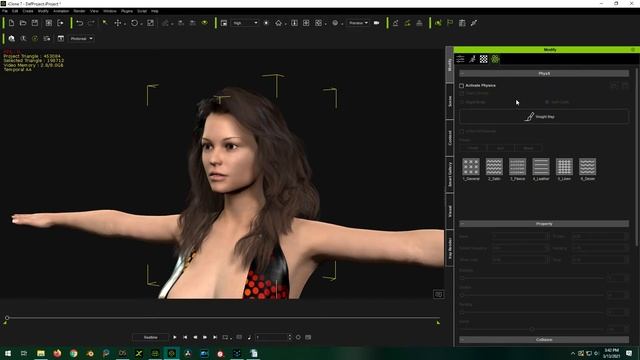Collapse the Physics section header
The width and height of the screenshot is (640, 360).
(x=544, y=73)
